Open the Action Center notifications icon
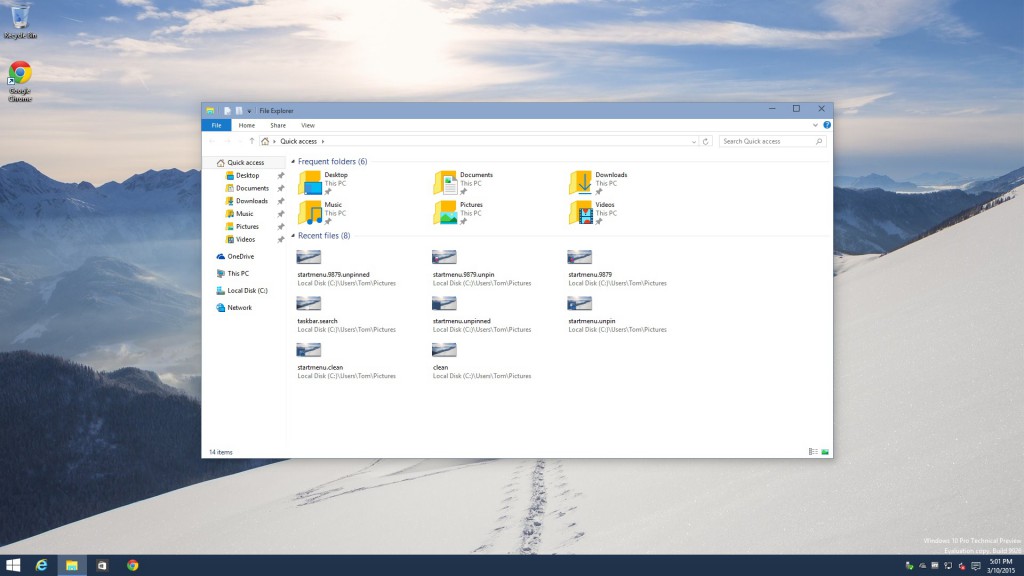Image resolution: width=1024 pixels, height=576 pixels. 976,566
